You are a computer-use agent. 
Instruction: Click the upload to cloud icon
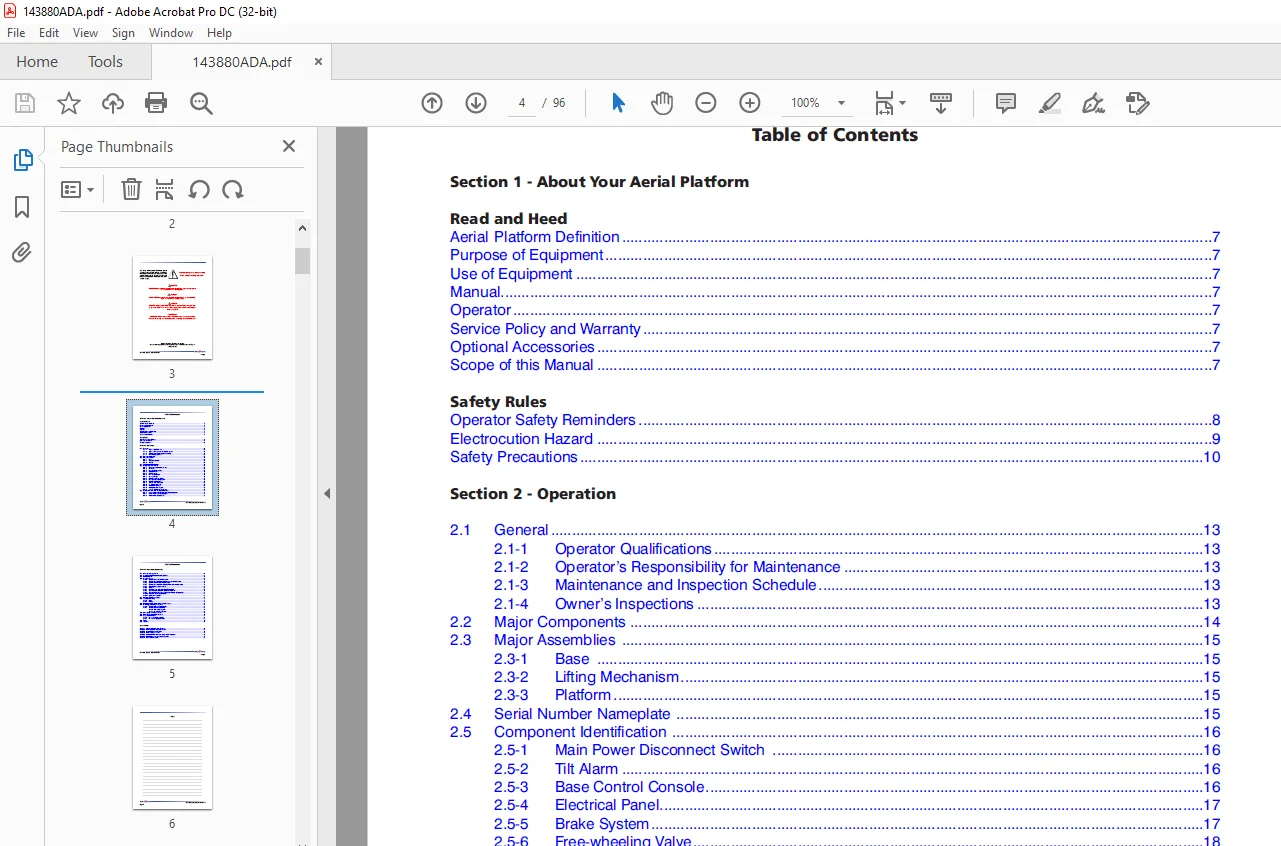coord(113,103)
